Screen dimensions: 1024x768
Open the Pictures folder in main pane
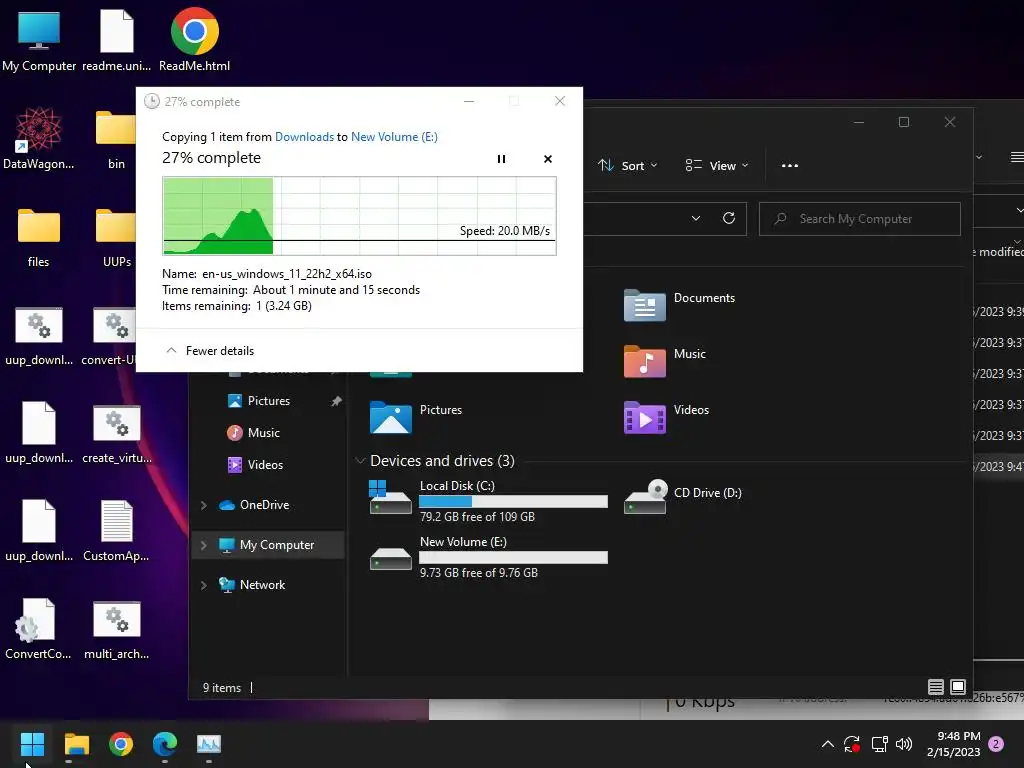pyautogui.click(x=416, y=417)
